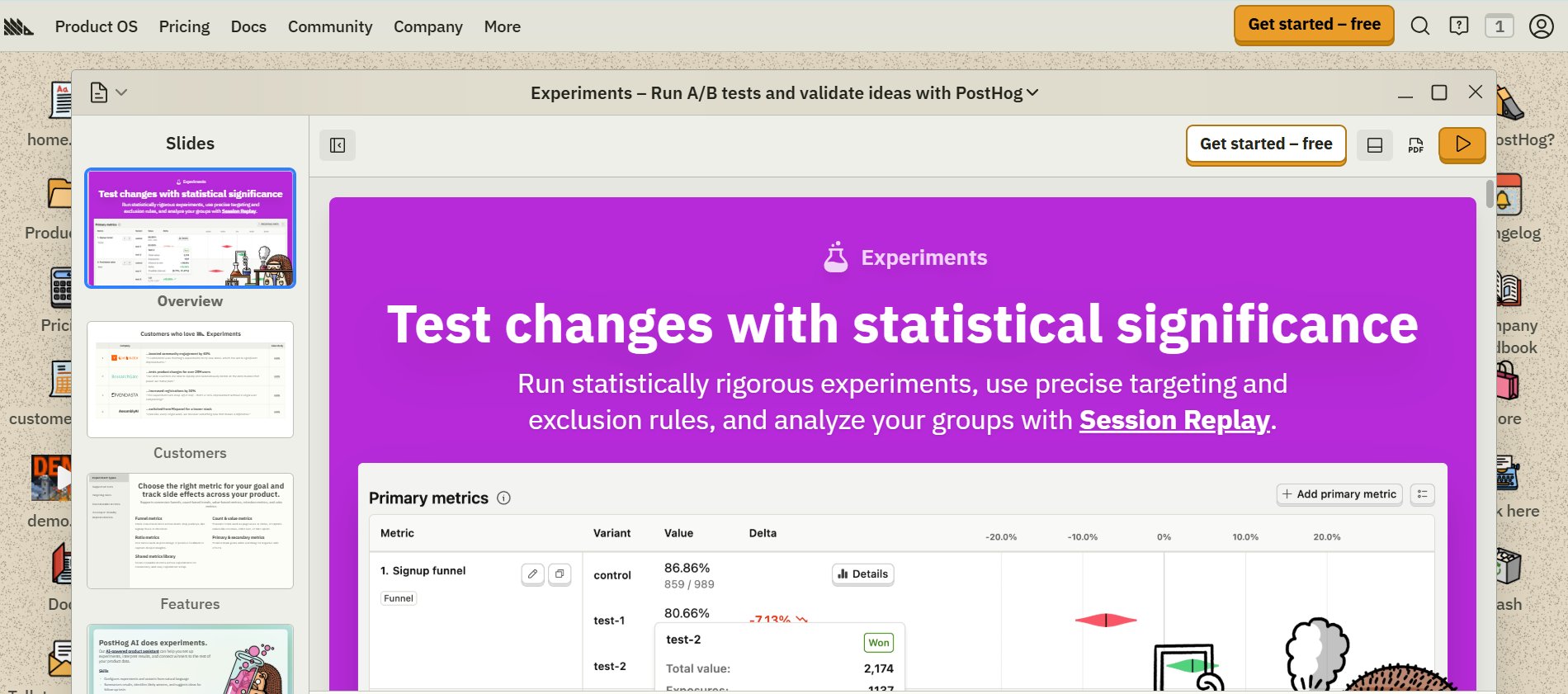The height and width of the screenshot is (694, 1568).
Task: Click the Funnel tag under Signup funnel
Action: point(399,598)
